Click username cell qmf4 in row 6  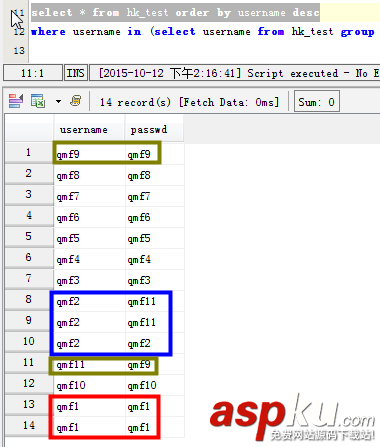(x=89, y=259)
